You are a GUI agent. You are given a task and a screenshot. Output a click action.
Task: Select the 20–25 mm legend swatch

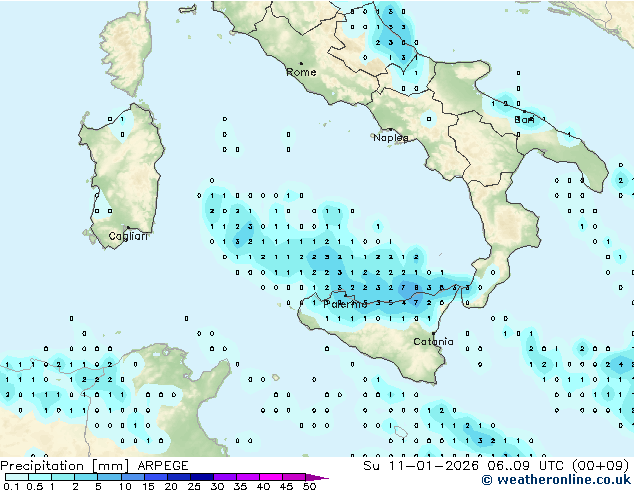178,477
